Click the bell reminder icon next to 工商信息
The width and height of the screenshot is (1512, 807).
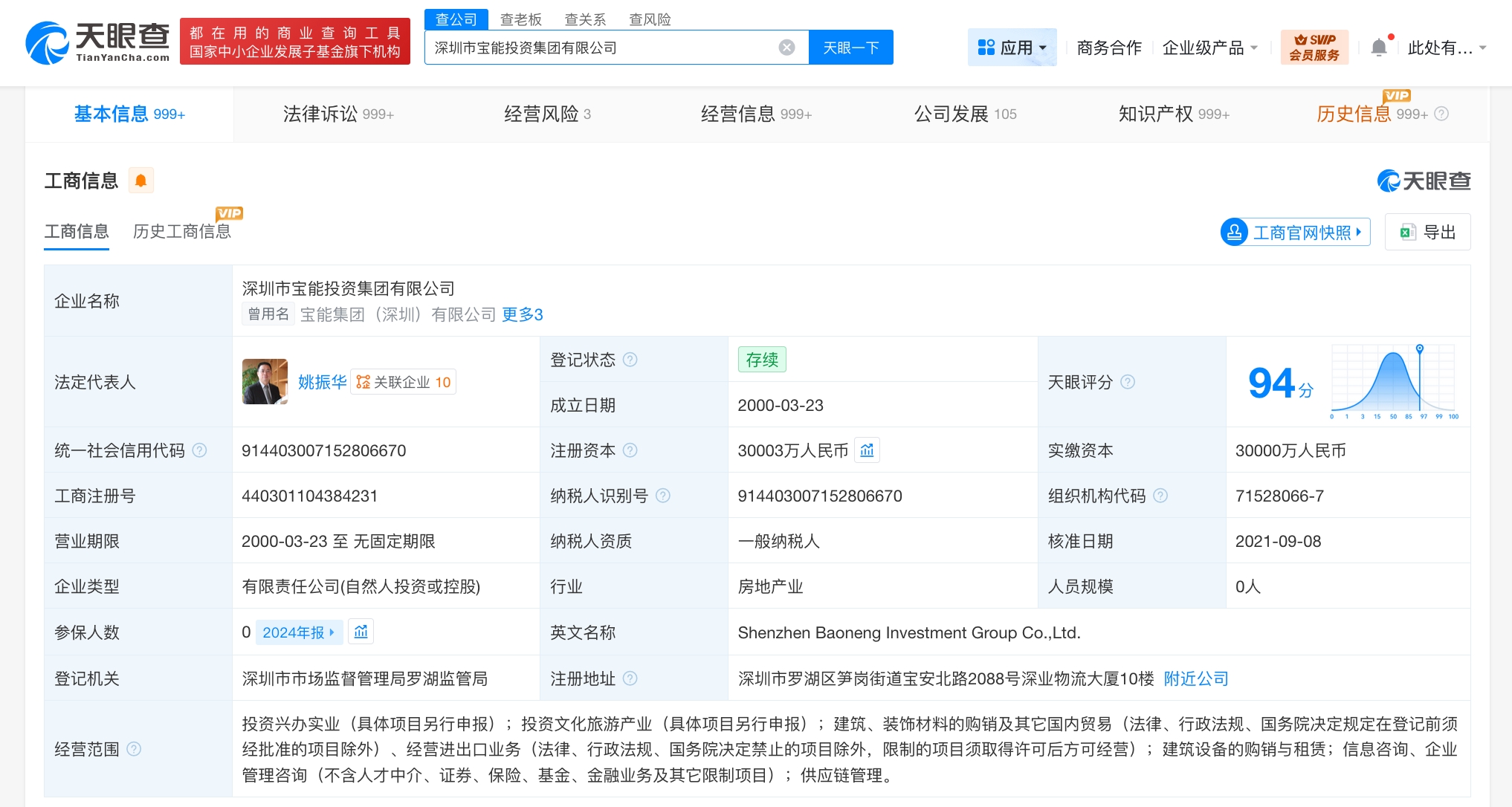[x=142, y=180]
